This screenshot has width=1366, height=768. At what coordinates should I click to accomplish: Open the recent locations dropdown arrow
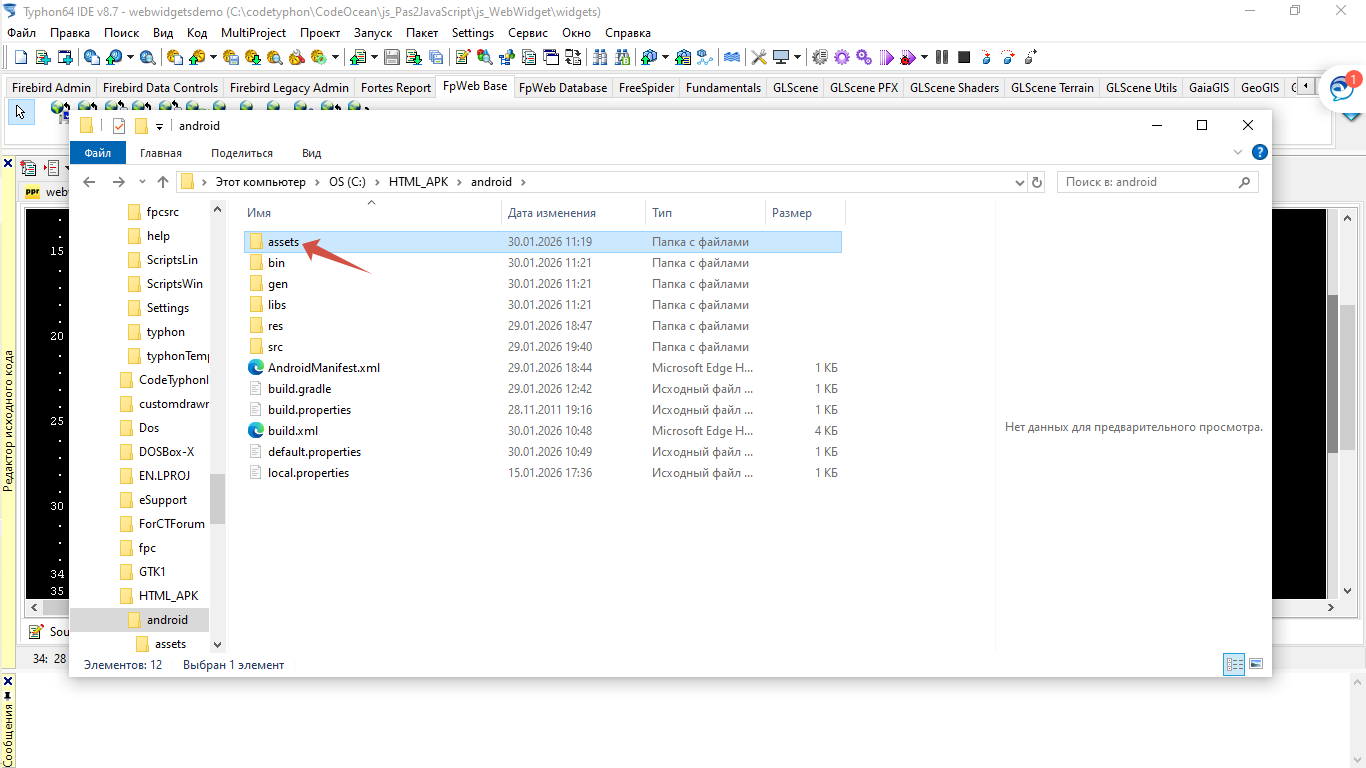[141, 182]
